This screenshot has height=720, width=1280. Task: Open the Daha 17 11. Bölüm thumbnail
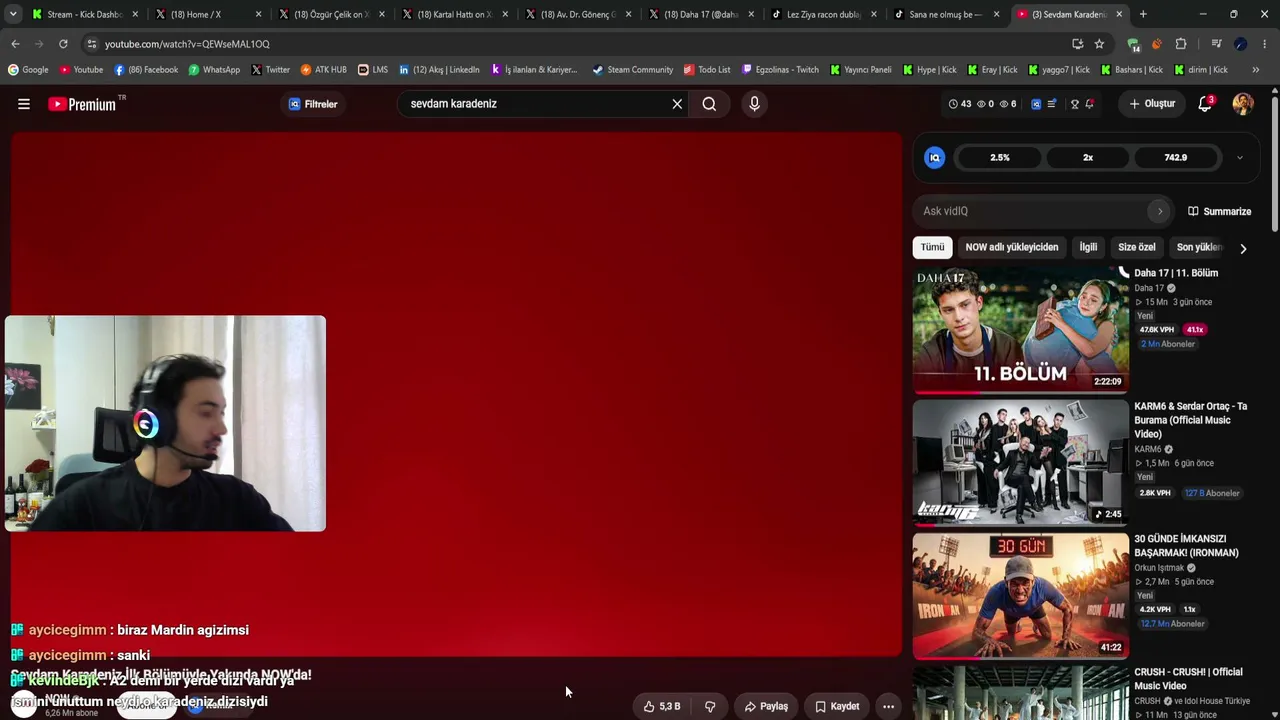[1020, 328]
